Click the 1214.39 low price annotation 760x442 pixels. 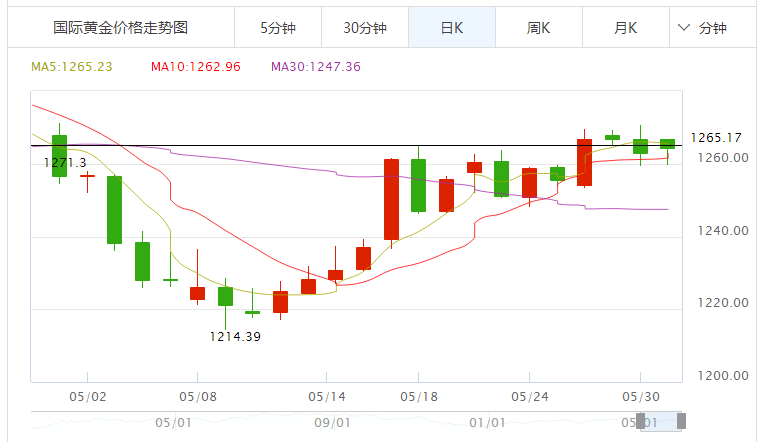(235, 336)
